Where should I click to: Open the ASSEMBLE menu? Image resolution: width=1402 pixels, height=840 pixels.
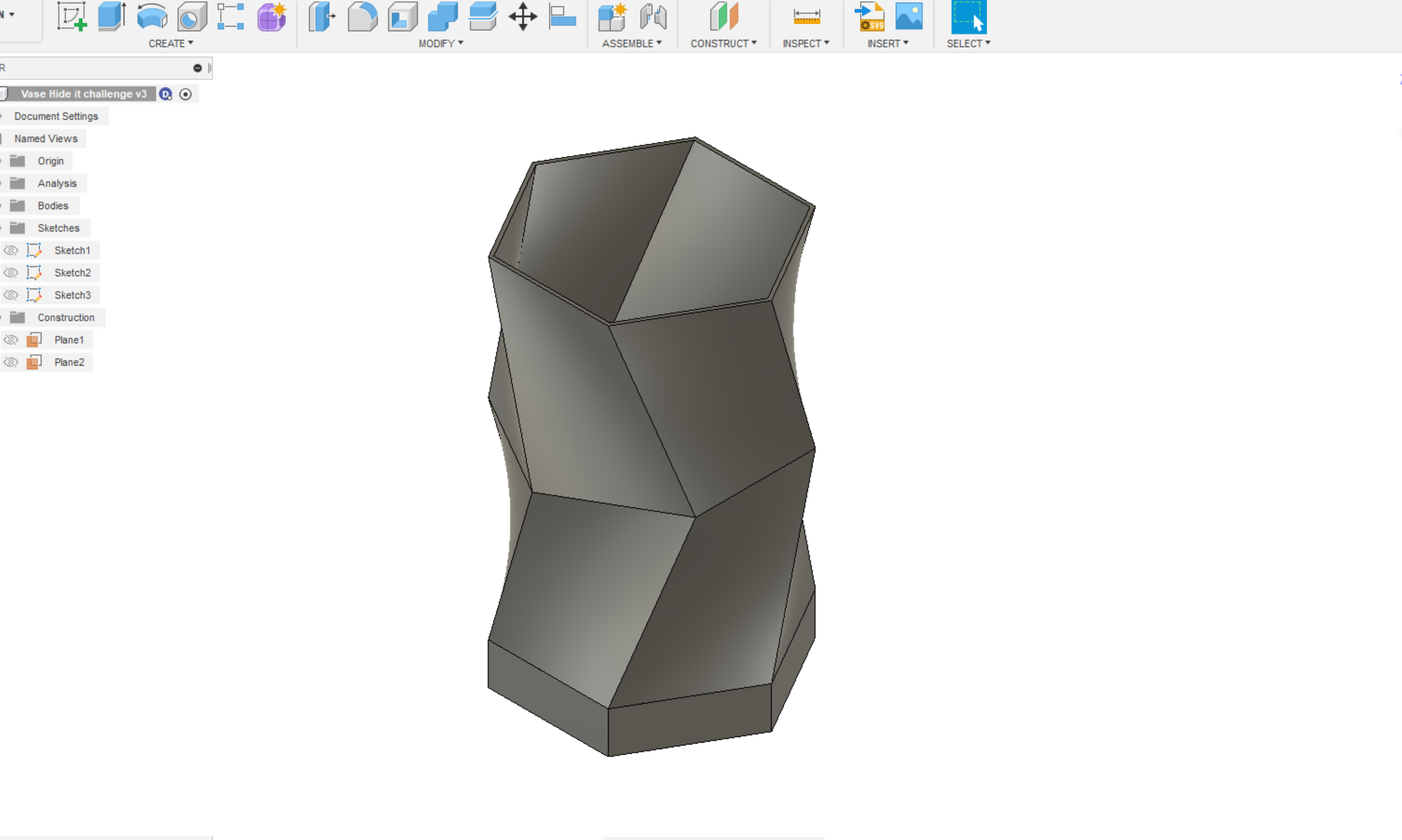[x=631, y=43]
